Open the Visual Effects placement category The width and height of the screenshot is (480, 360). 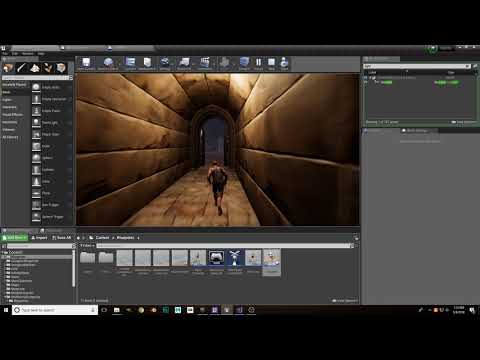(13, 114)
